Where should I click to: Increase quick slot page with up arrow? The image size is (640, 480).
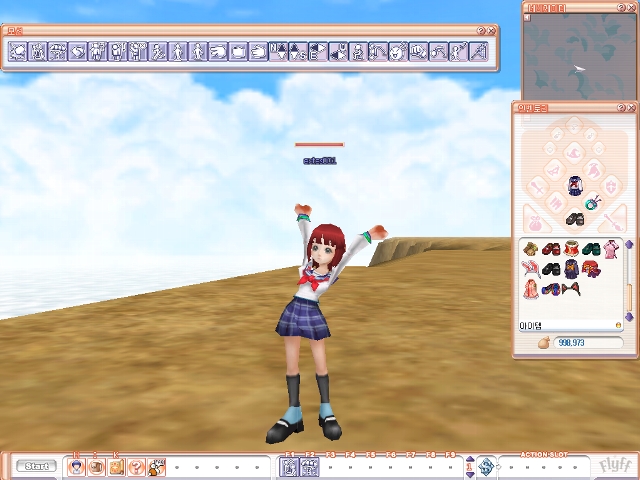(x=469, y=460)
